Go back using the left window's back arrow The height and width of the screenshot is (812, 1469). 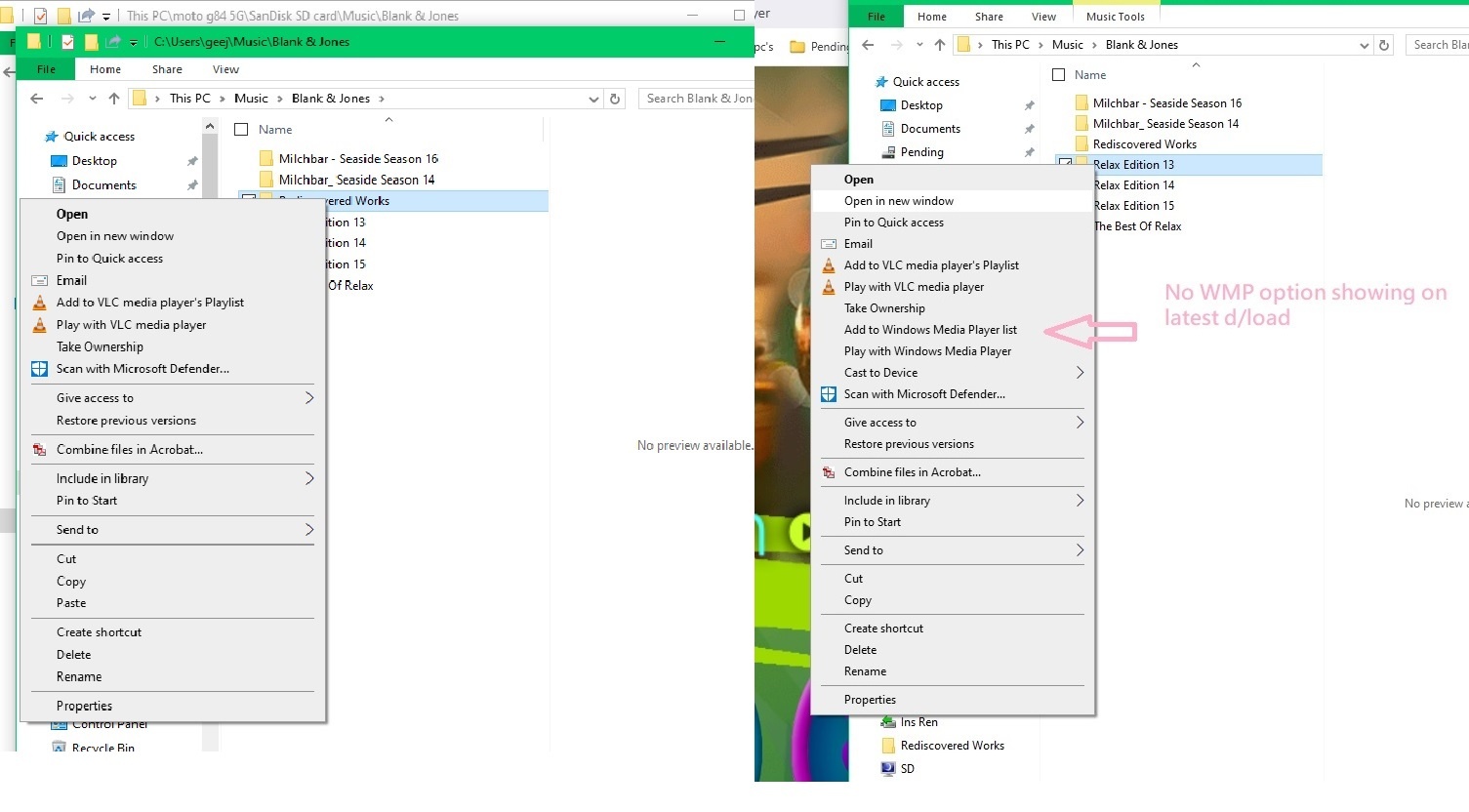[x=37, y=99]
